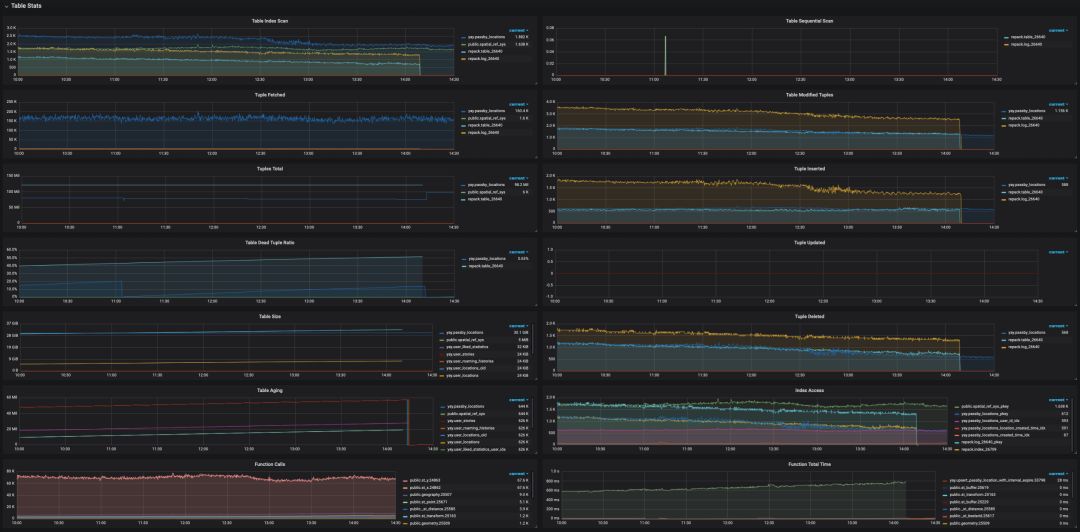Open the Tuple Fetched panel title menu
This screenshot has height=532, width=1080.
(270, 95)
